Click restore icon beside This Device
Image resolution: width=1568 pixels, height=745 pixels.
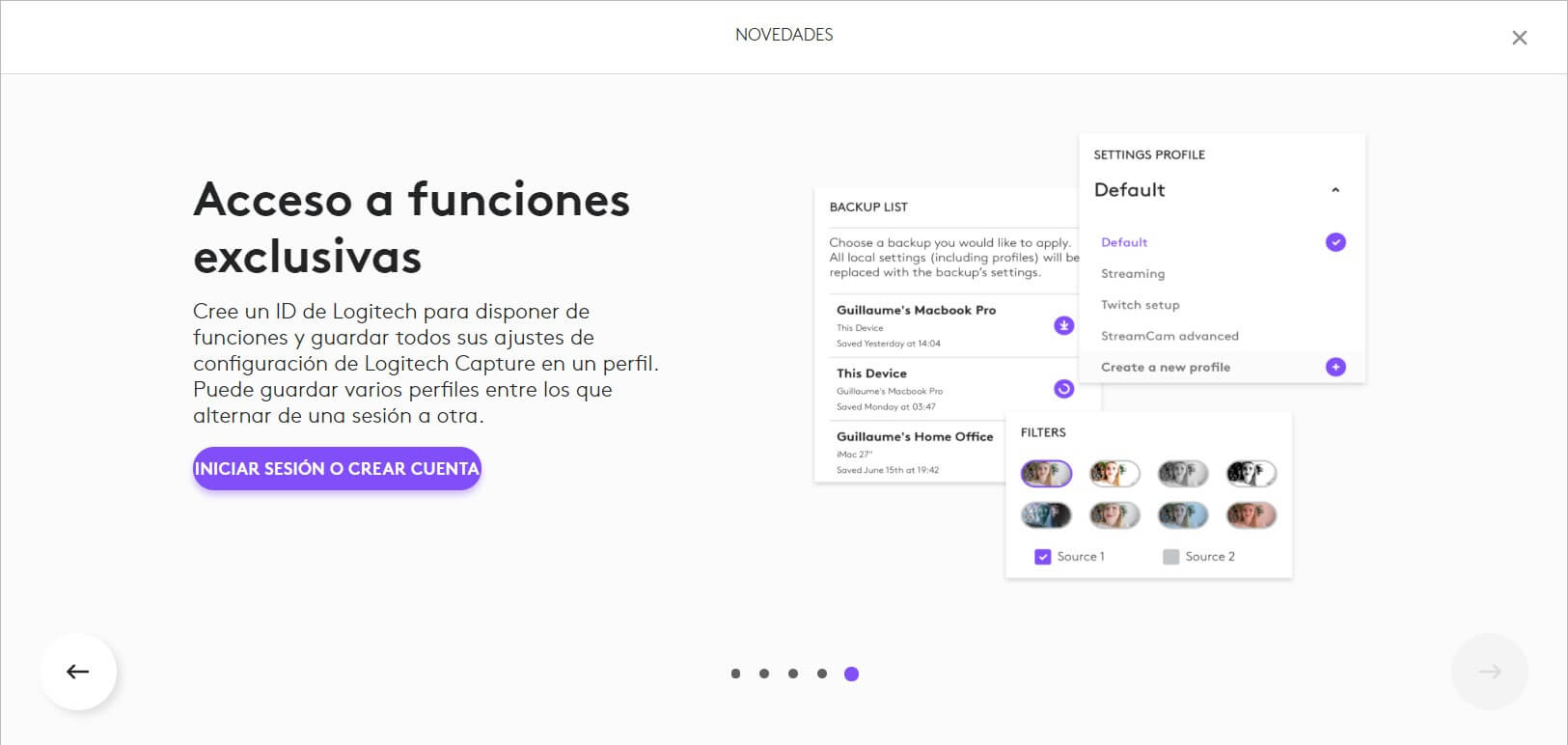[x=1063, y=389]
